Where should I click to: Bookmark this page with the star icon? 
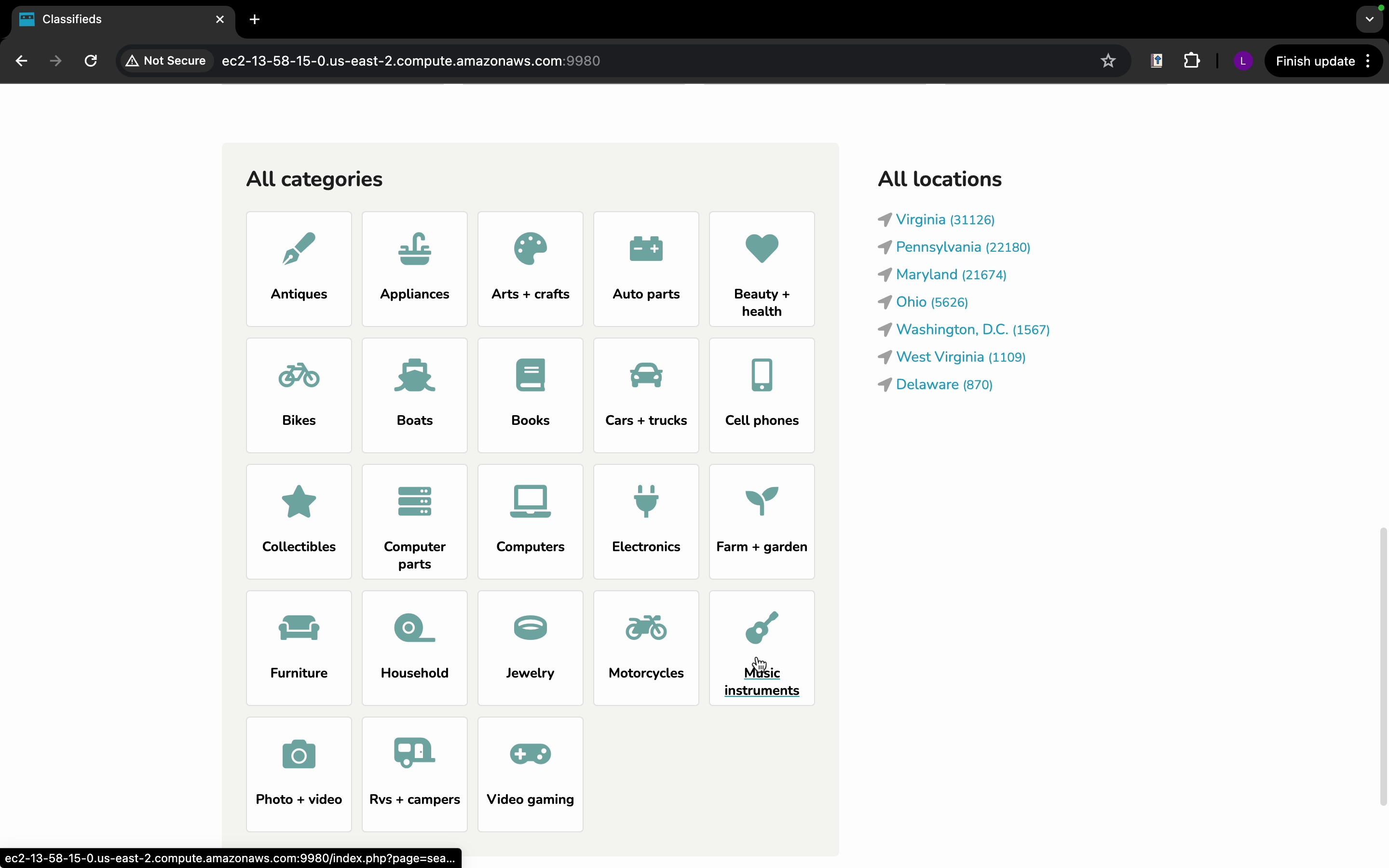pos(1108,61)
